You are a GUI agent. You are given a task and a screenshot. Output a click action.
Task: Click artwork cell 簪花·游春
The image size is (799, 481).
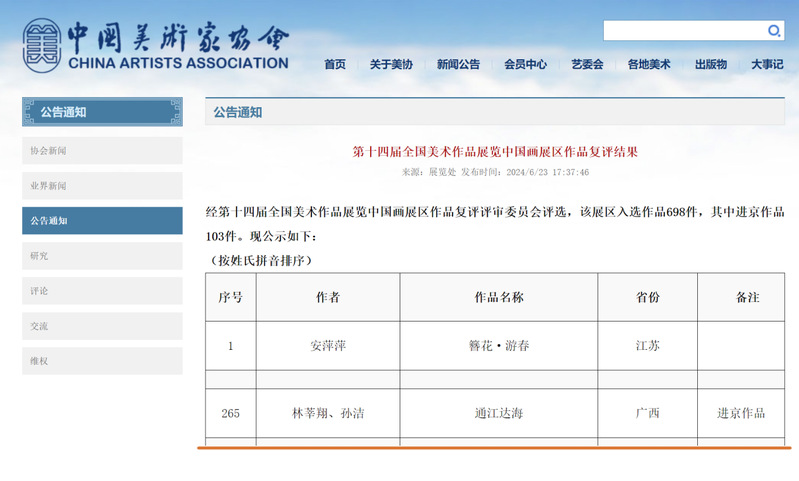pyautogui.click(x=498, y=346)
